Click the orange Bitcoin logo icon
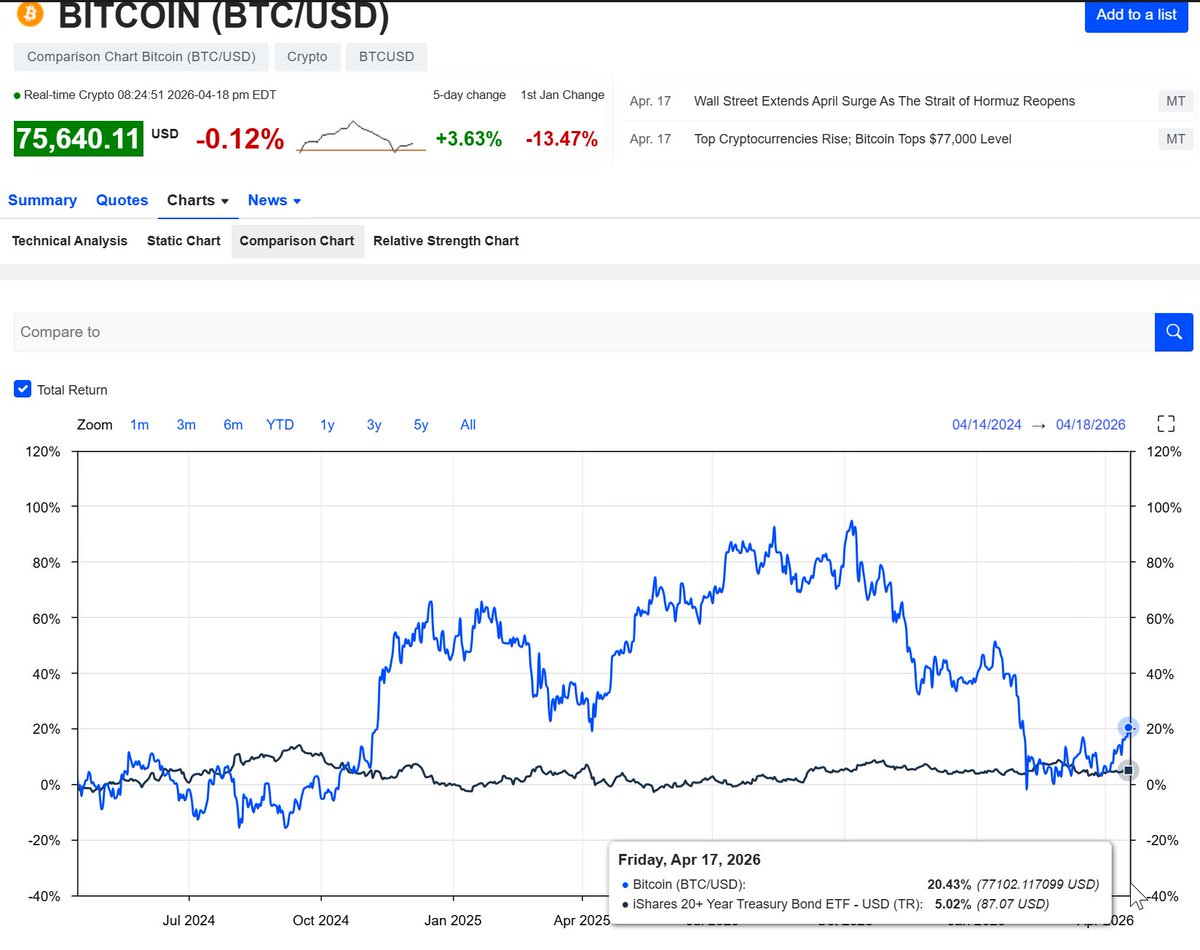 coord(30,15)
